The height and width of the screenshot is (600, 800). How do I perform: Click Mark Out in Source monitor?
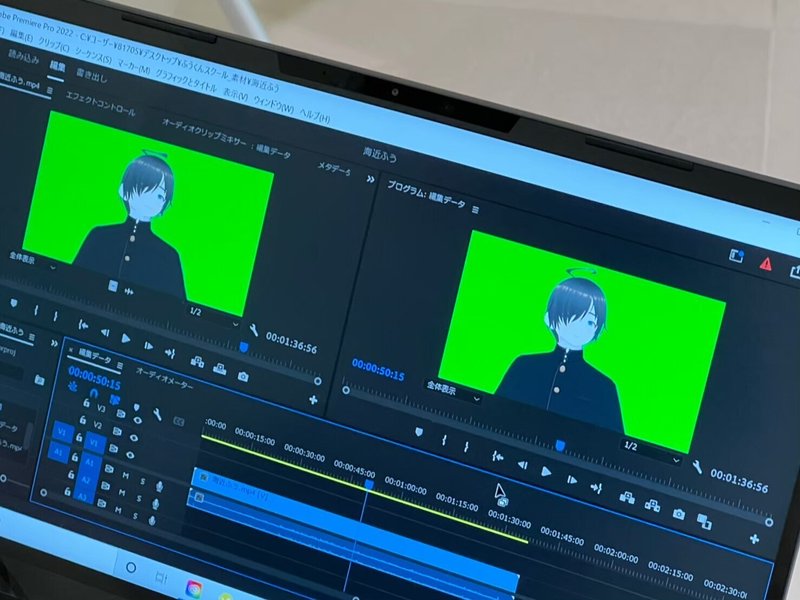(55, 316)
